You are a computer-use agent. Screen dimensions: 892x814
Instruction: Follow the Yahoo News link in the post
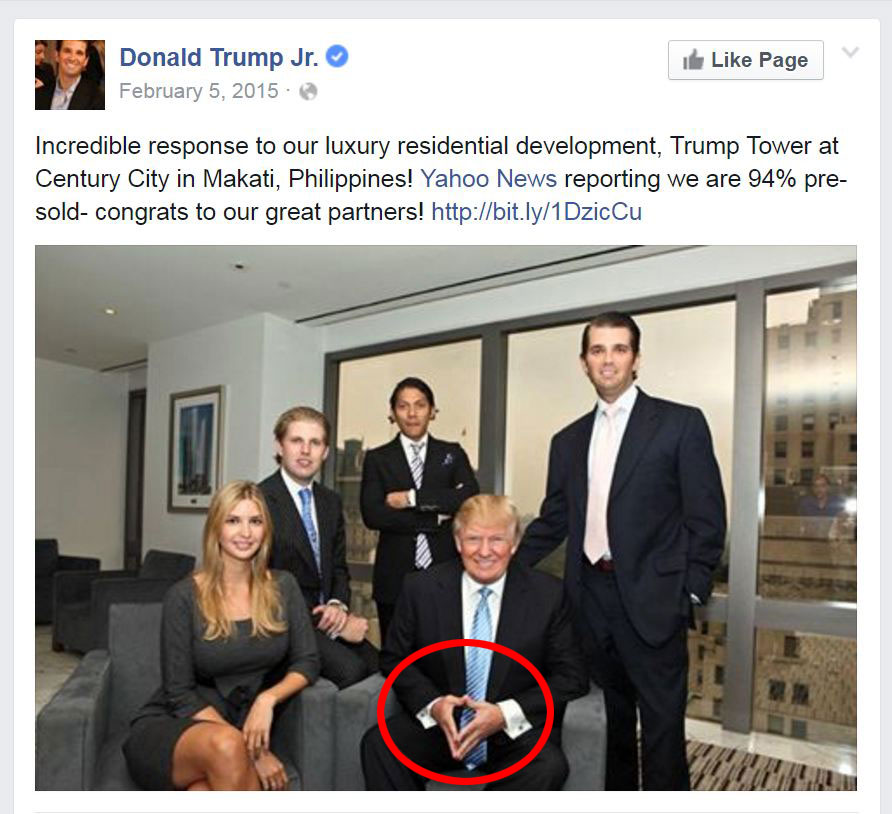pos(488,179)
